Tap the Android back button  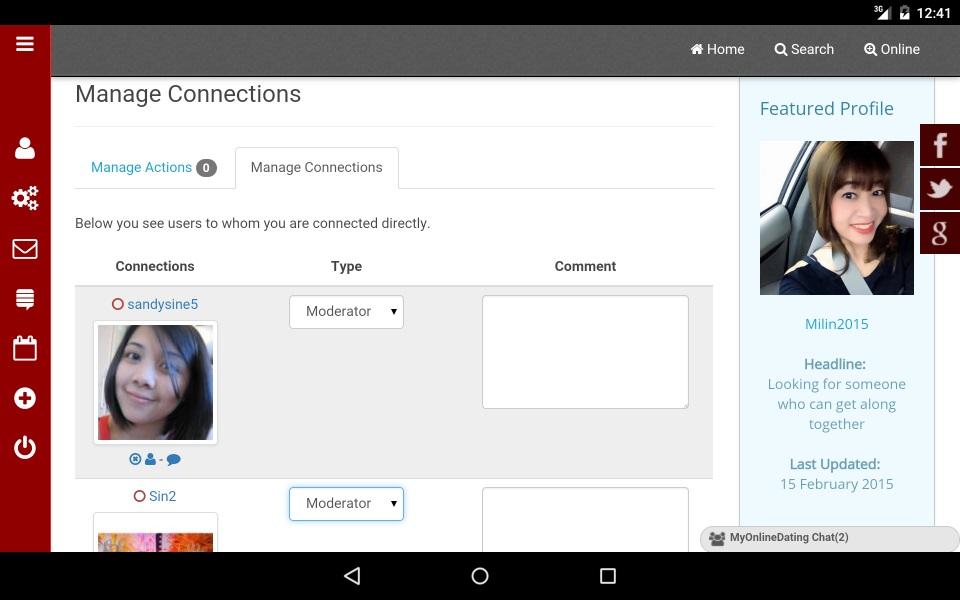[x=352, y=576]
